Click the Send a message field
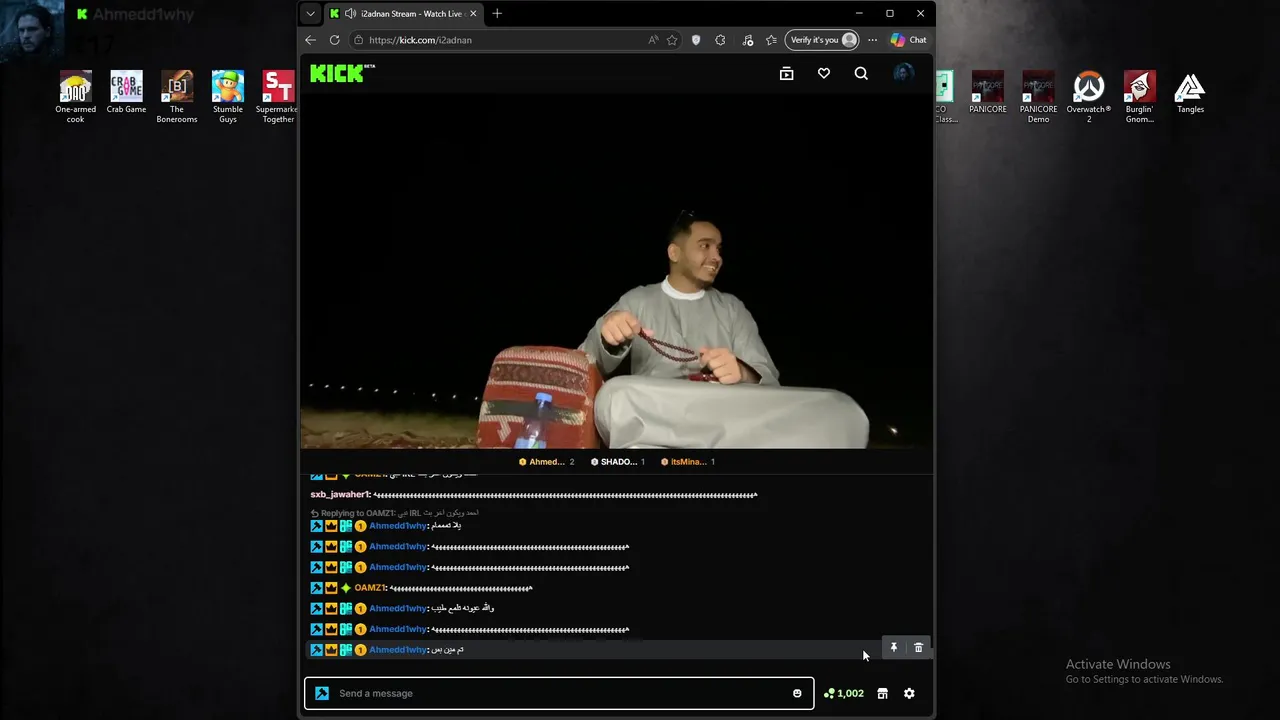The width and height of the screenshot is (1280, 720). [x=559, y=693]
